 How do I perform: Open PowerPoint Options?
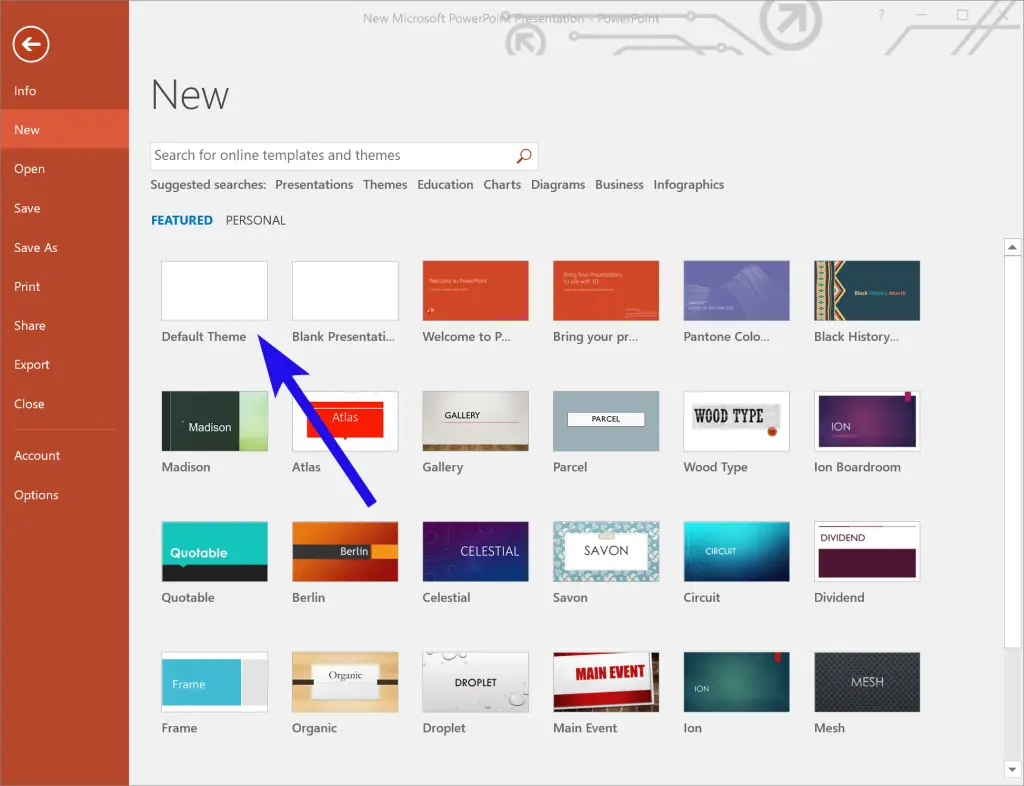tap(36, 495)
